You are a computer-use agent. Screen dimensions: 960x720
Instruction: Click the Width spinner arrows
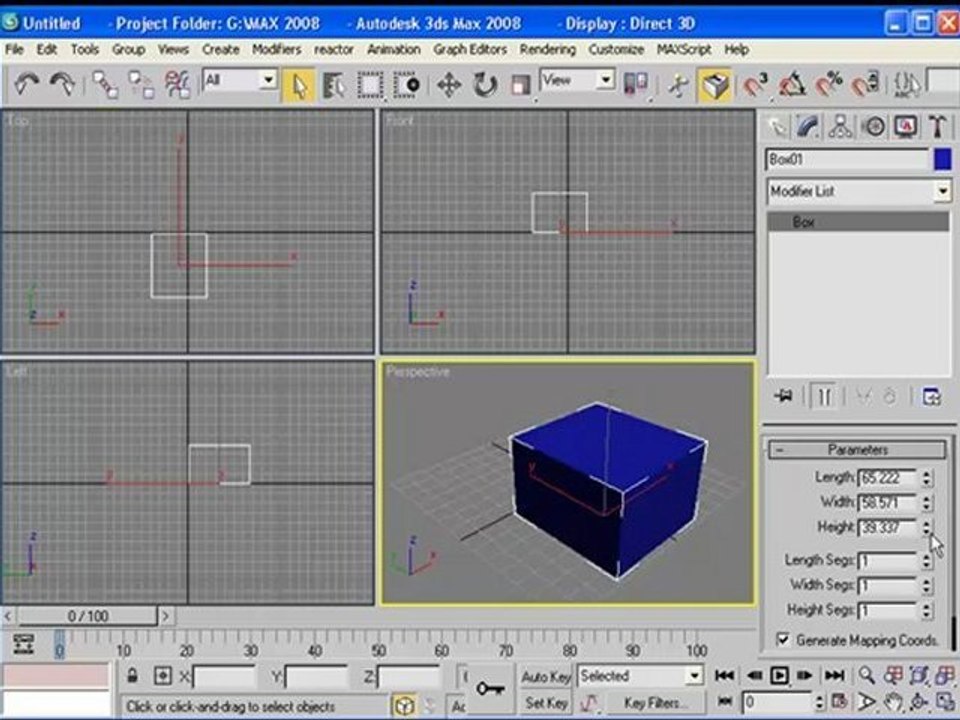[927, 503]
